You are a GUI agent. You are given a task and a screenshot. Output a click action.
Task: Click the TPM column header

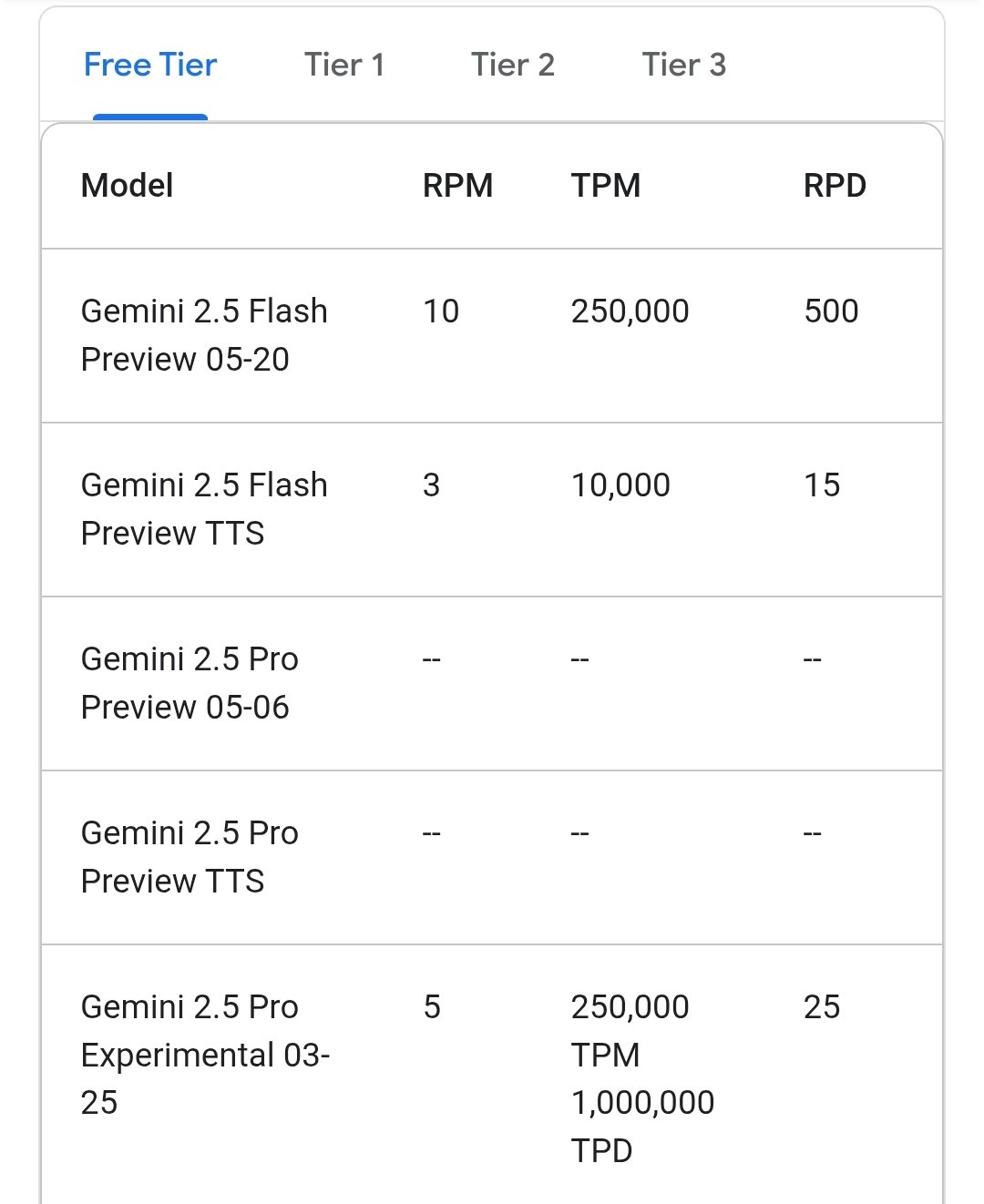tap(606, 186)
